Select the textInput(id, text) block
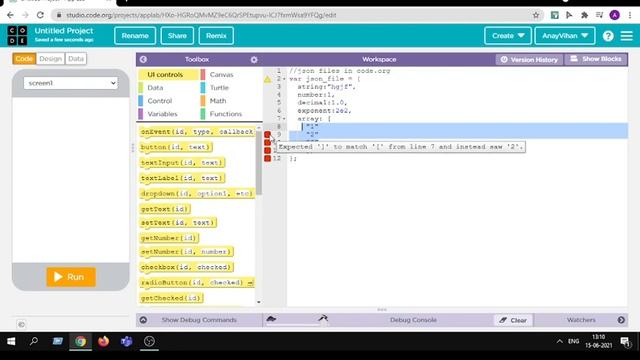The image size is (640, 360). coord(182,162)
